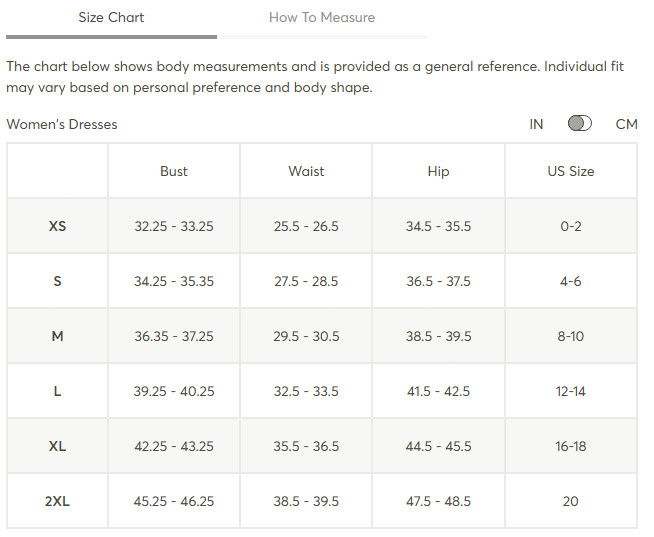The width and height of the screenshot is (654, 537).
Task: Click the 0-2 US size cell
Action: coord(571,226)
